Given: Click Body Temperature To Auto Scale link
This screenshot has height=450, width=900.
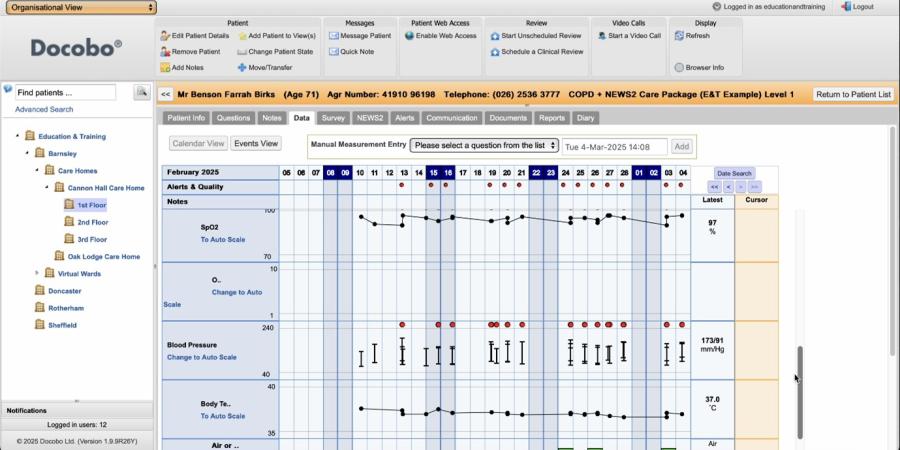Looking at the screenshot, I should click(x=223, y=416).
